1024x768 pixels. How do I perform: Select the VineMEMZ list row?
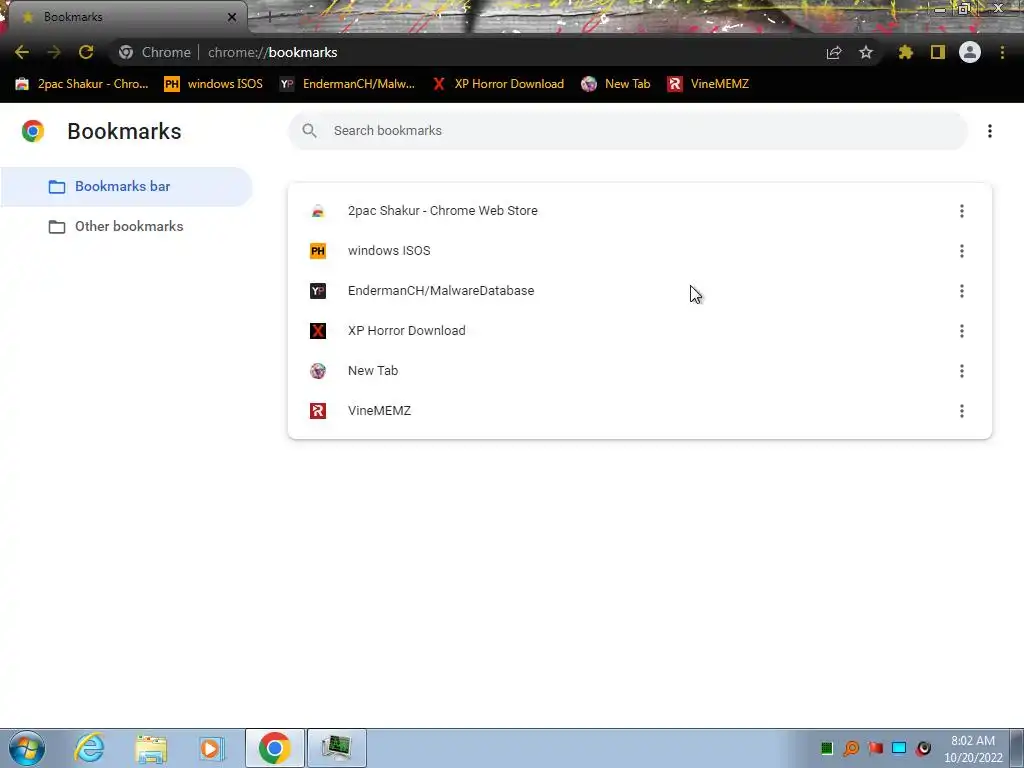tap(639, 411)
